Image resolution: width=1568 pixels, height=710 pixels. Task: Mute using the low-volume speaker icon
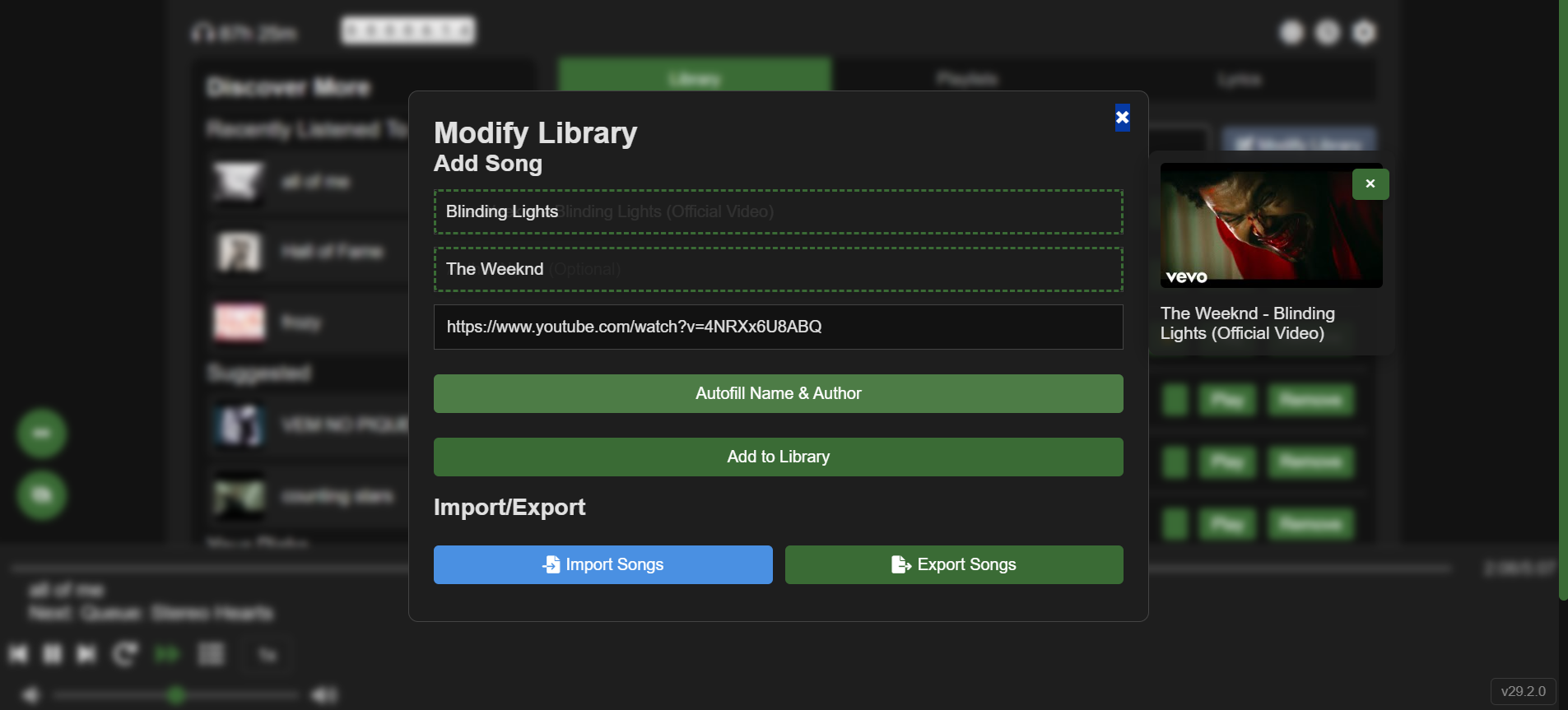pyautogui.click(x=30, y=695)
